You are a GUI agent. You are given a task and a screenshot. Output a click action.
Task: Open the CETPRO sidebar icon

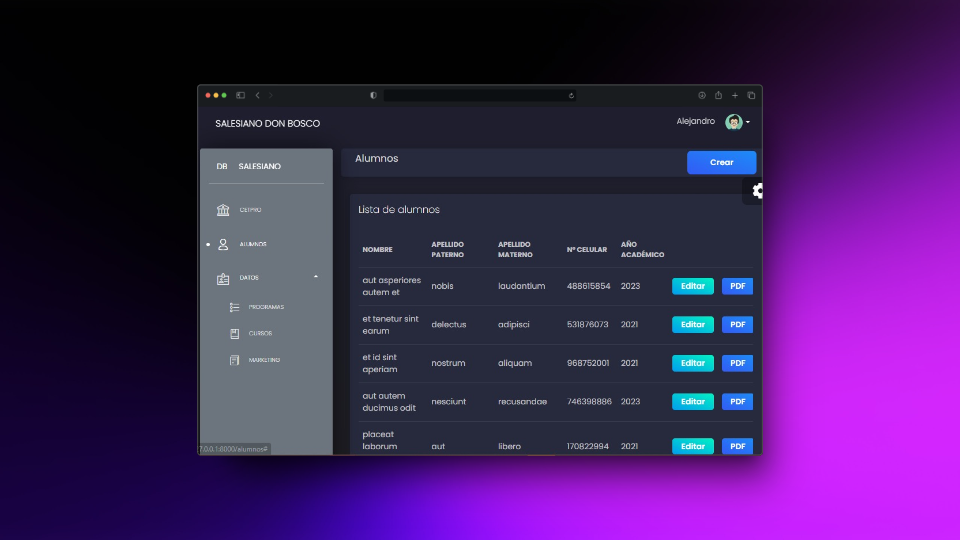[x=223, y=210]
